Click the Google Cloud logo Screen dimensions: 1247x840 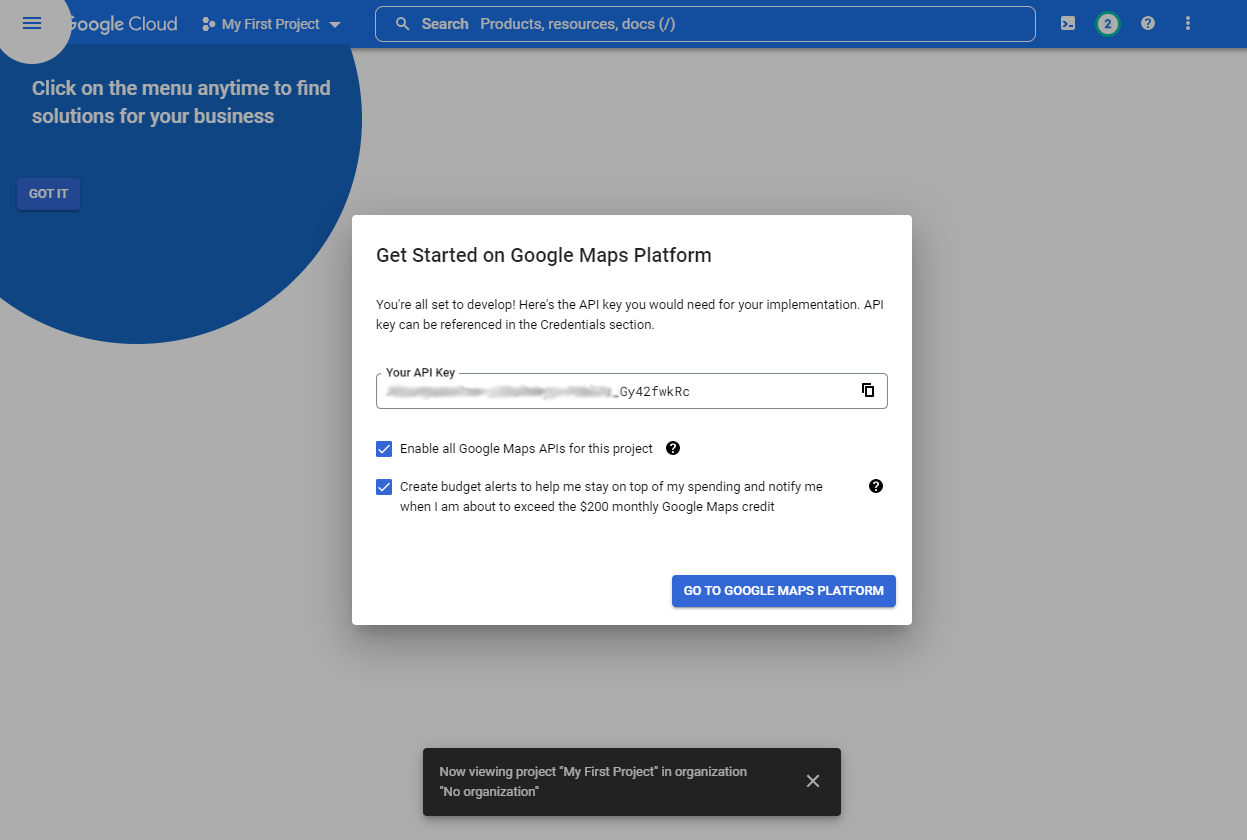tap(123, 24)
